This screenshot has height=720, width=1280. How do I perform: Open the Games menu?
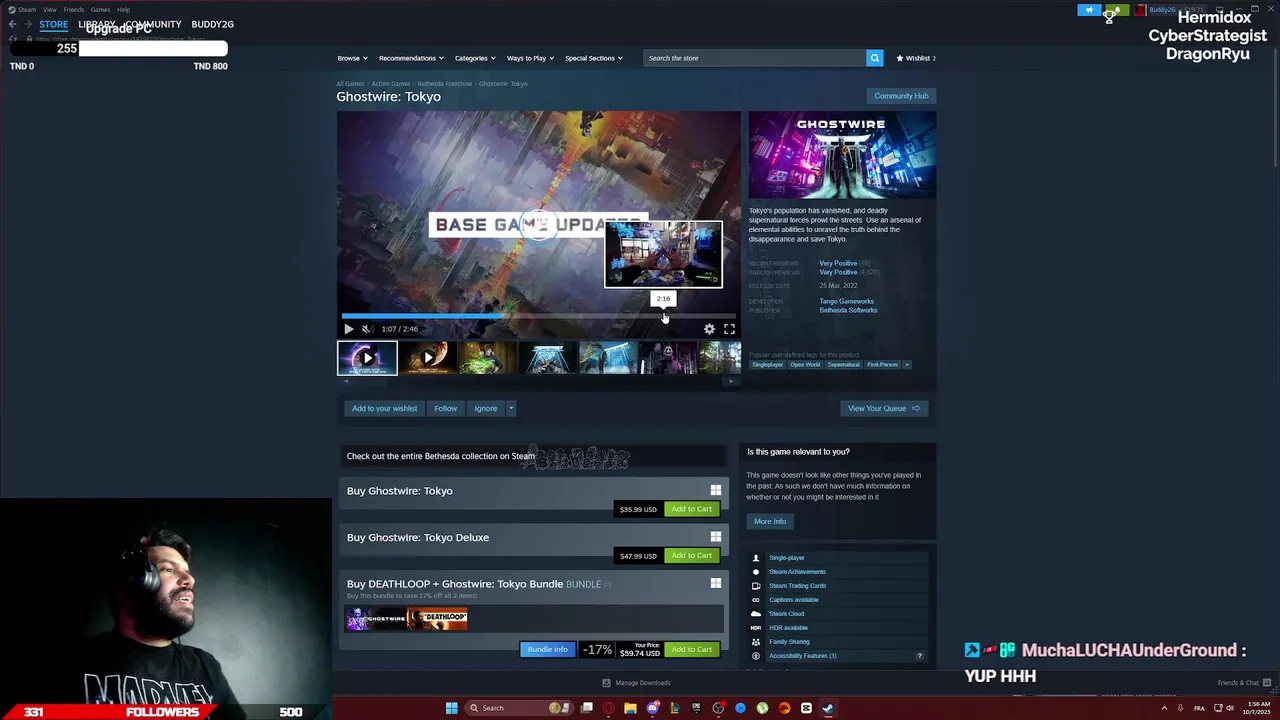tap(100, 9)
